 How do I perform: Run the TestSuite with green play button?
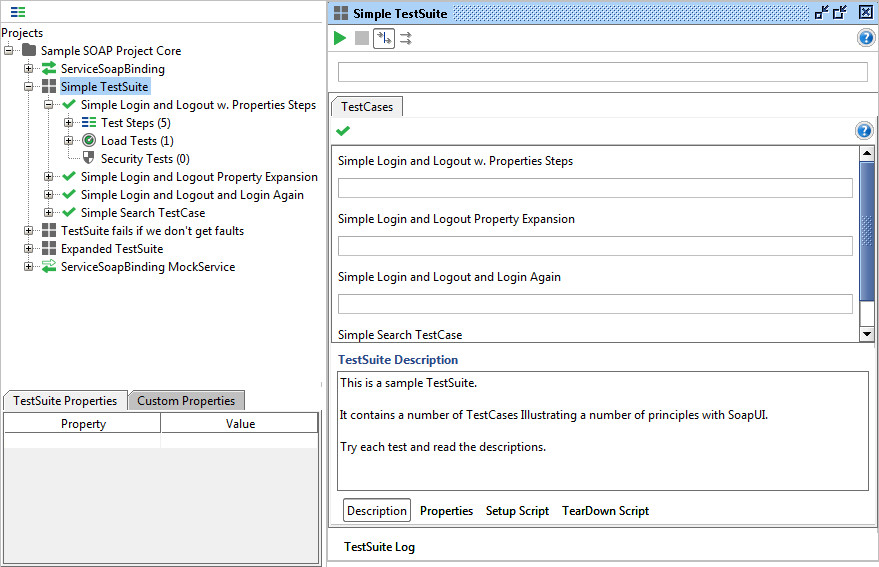pyautogui.click(x=340, y=38)
